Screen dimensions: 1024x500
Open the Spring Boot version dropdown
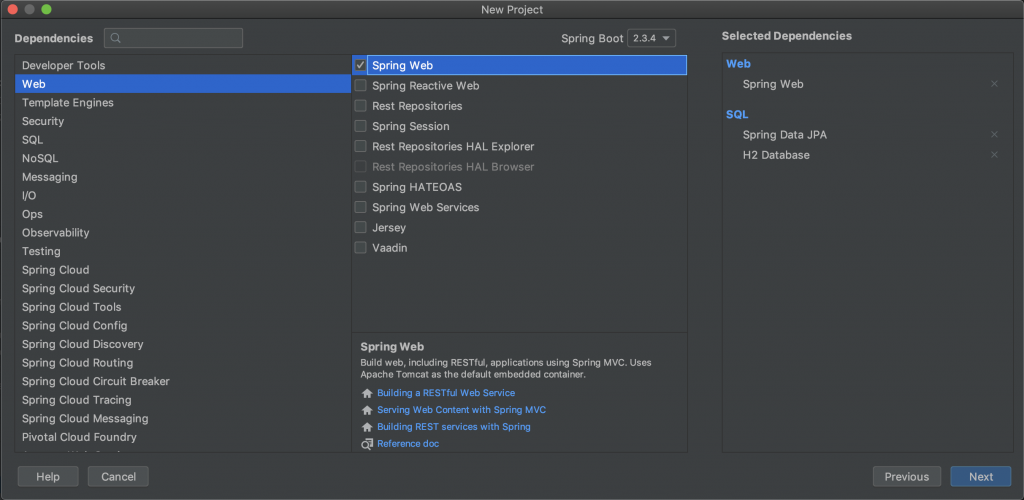651,38
